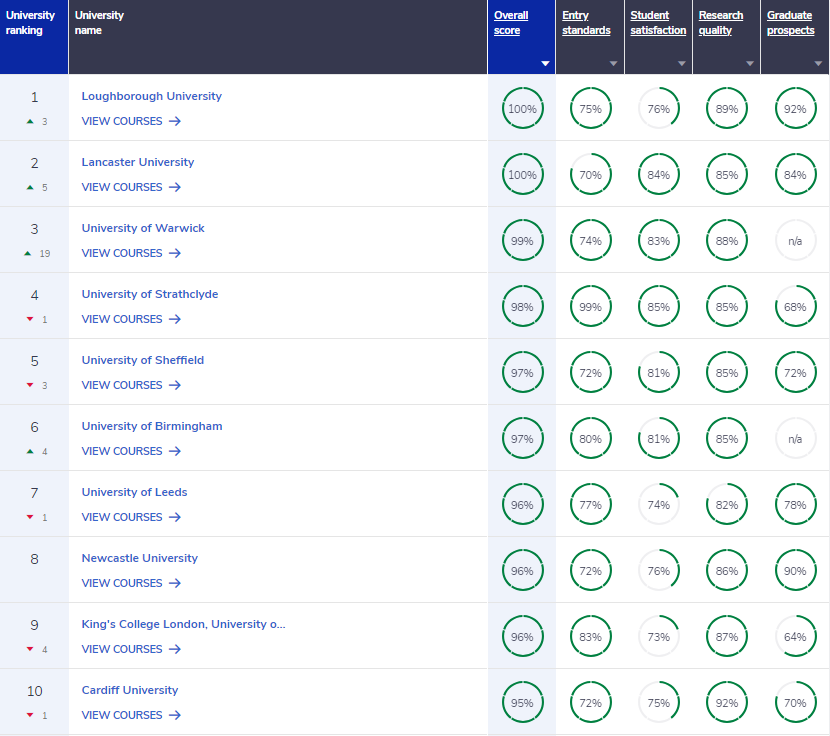The height and width of the screenshot is (736, 830).
Task: Click Loughborough's 89% research quality circle
Action: click(727, 109)
